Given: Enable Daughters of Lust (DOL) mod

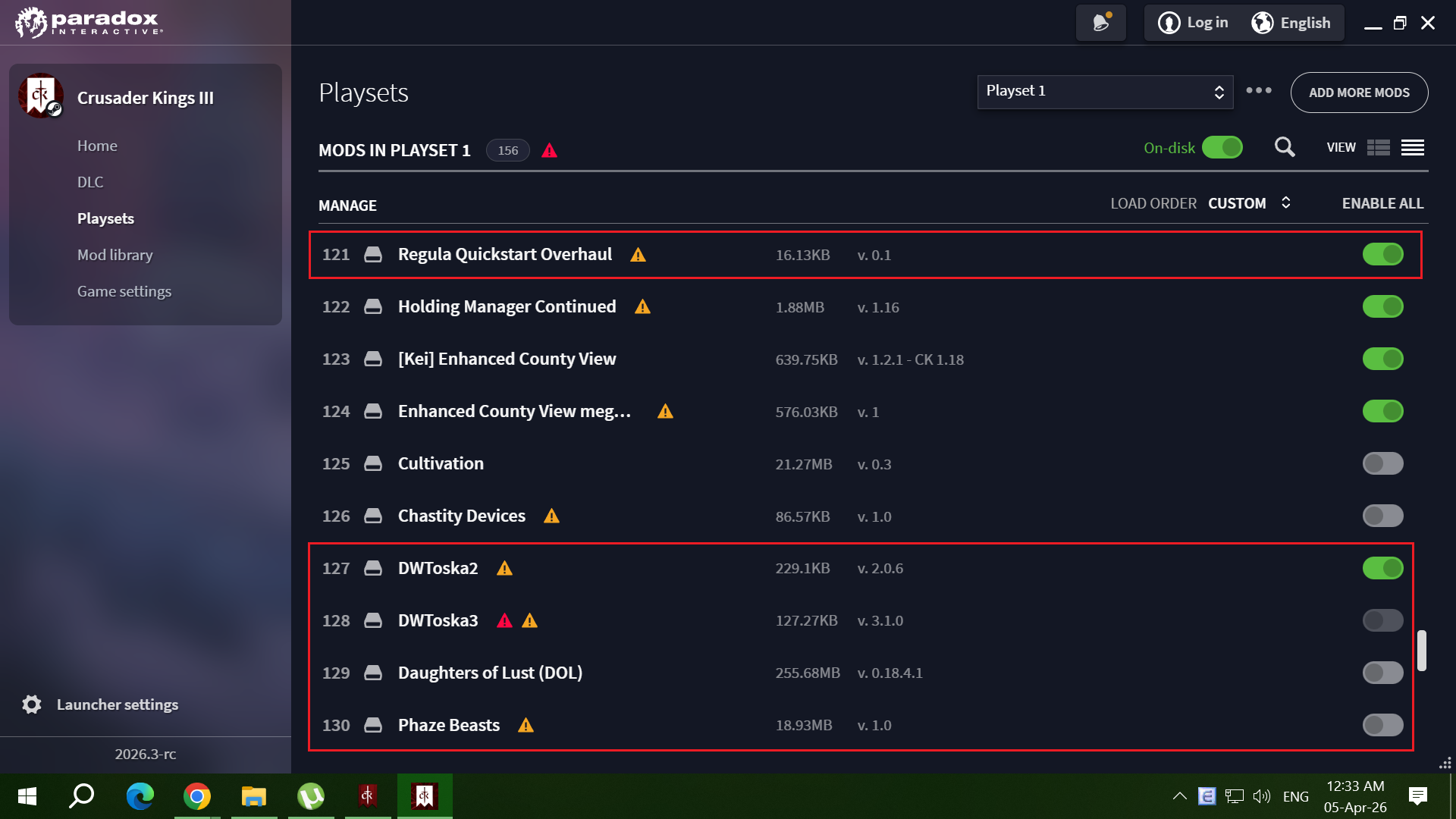Looking at the screenshot, I should (x=1383, y=673).
